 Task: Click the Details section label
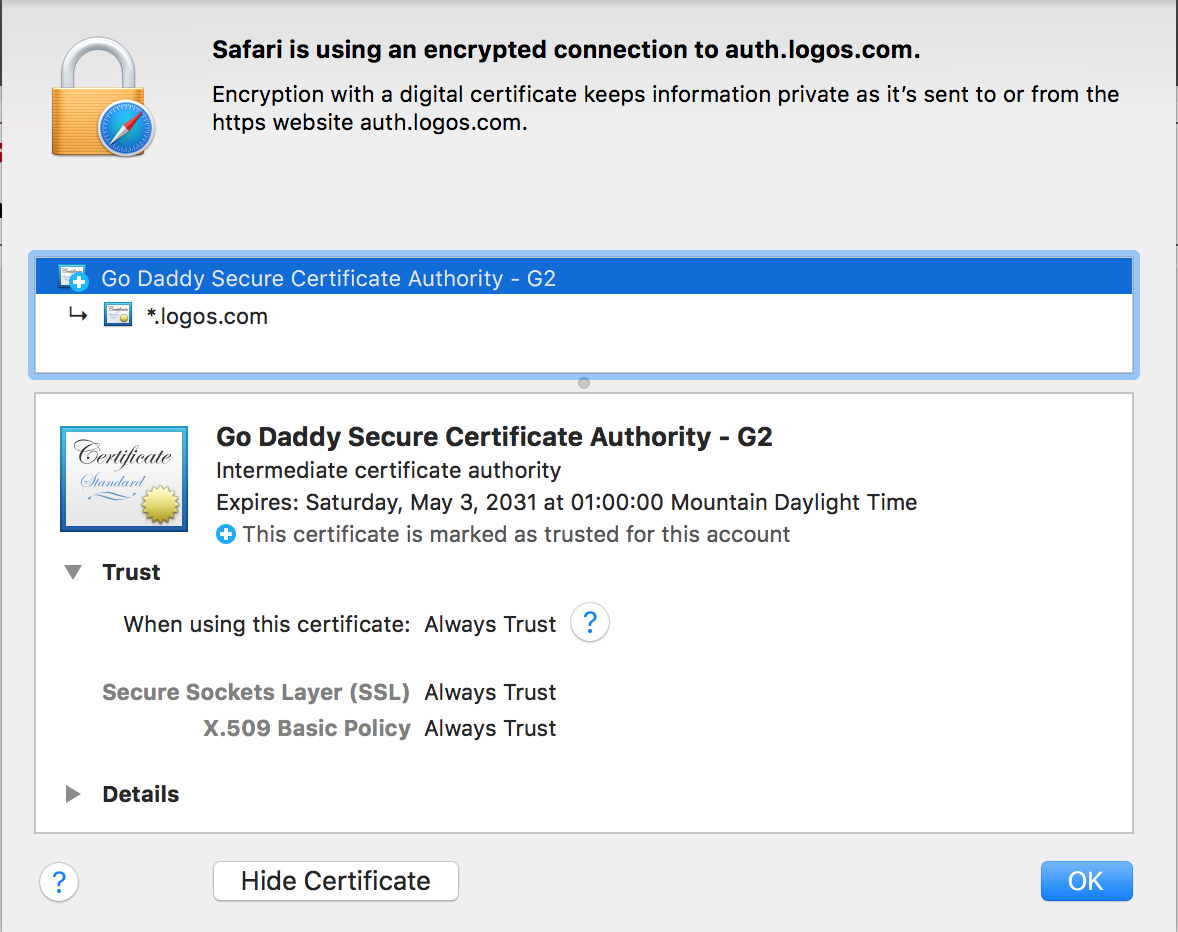tap(140, 794)
